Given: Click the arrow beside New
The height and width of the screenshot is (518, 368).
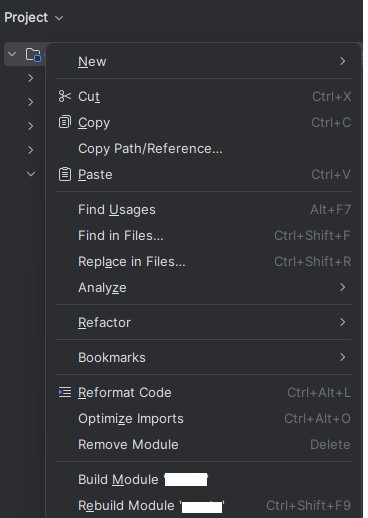Looking at the screenshot, I should (342, 61).
